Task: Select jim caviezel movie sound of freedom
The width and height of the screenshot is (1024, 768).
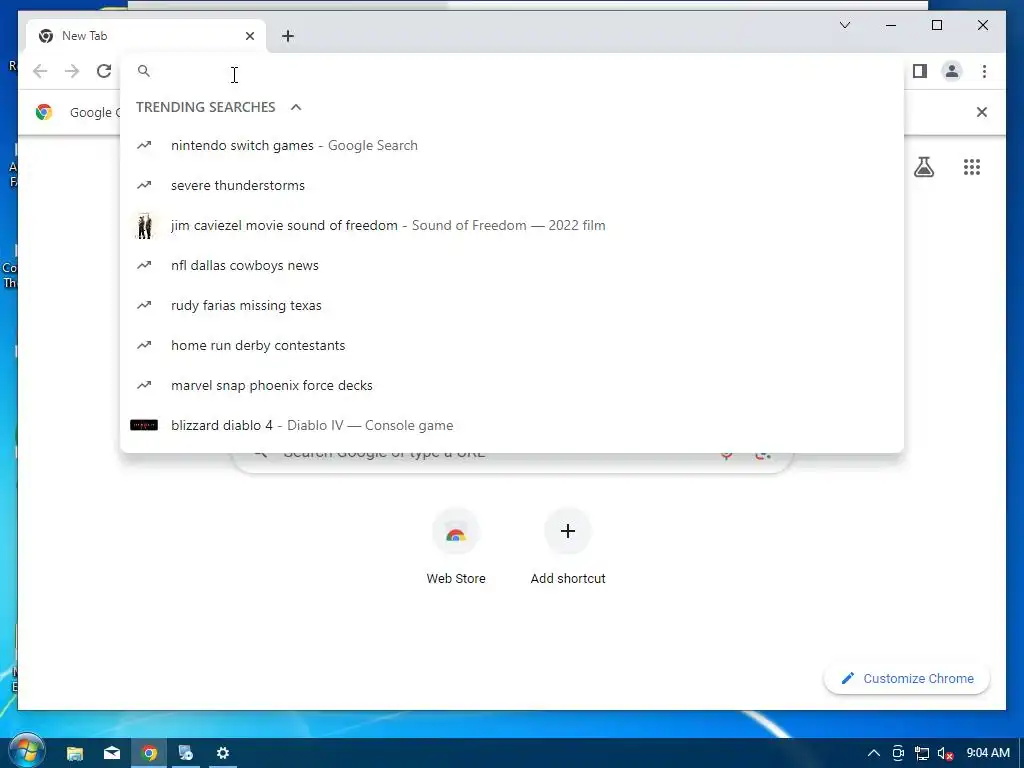Action: coord(512,225)
